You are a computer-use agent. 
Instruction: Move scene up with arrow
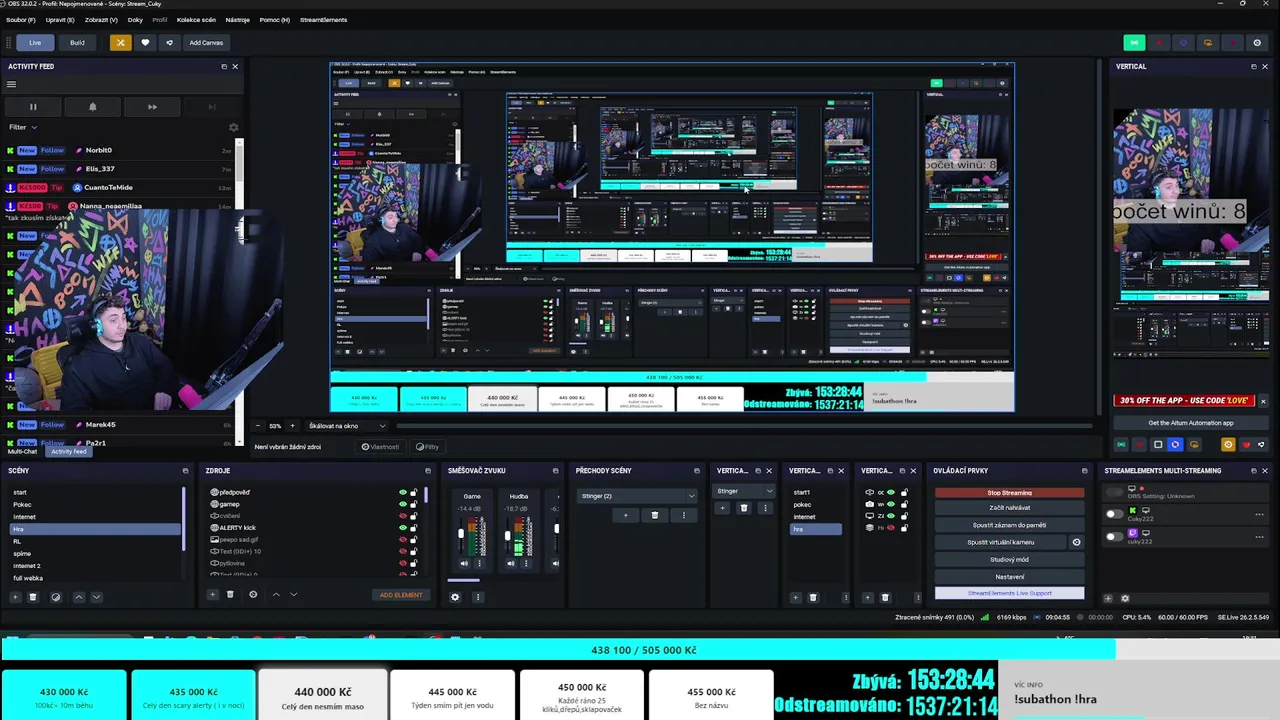79,597
